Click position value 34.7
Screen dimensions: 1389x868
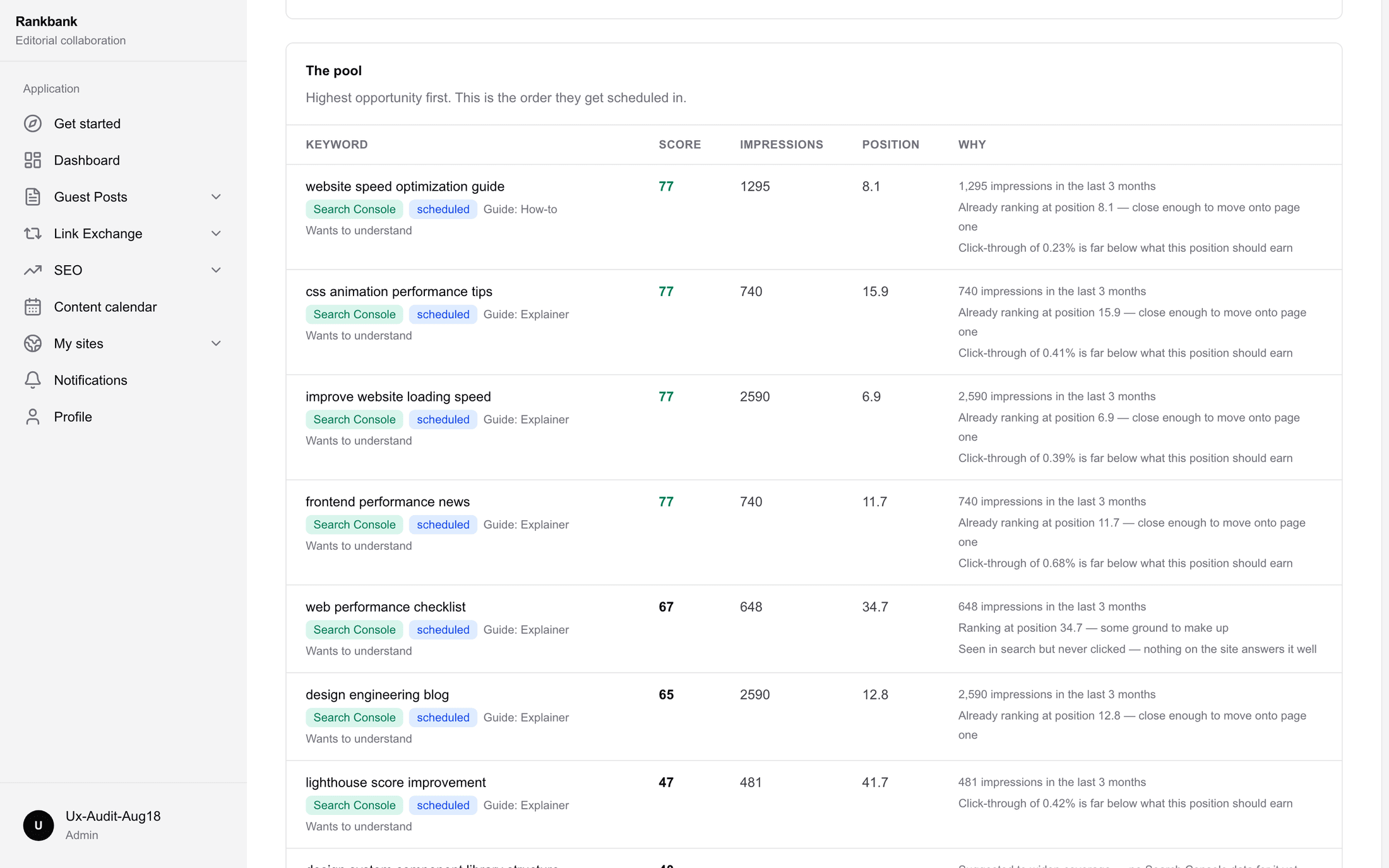(x=875, y=607)
